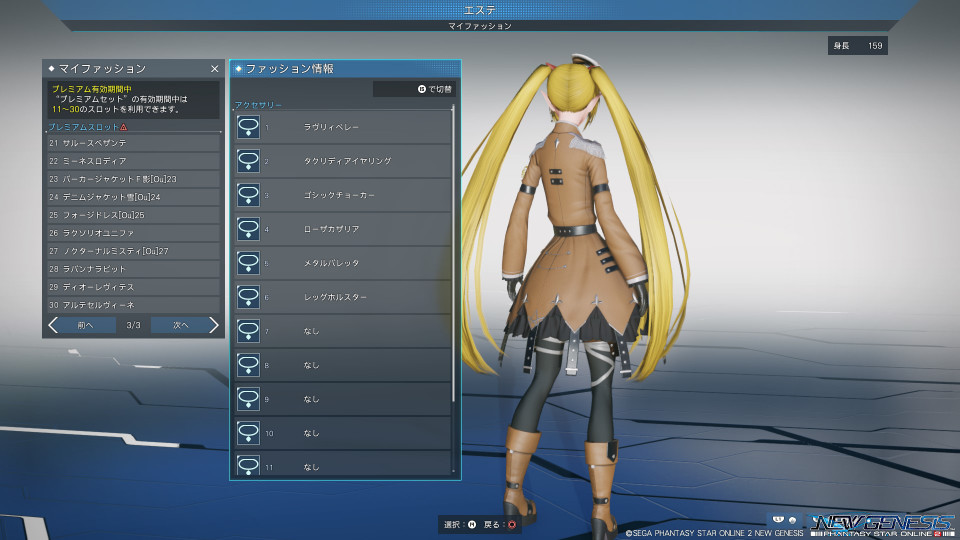Screen dimensions: 960x540
Task: Click the 前へ button
Action: [85, 325]
